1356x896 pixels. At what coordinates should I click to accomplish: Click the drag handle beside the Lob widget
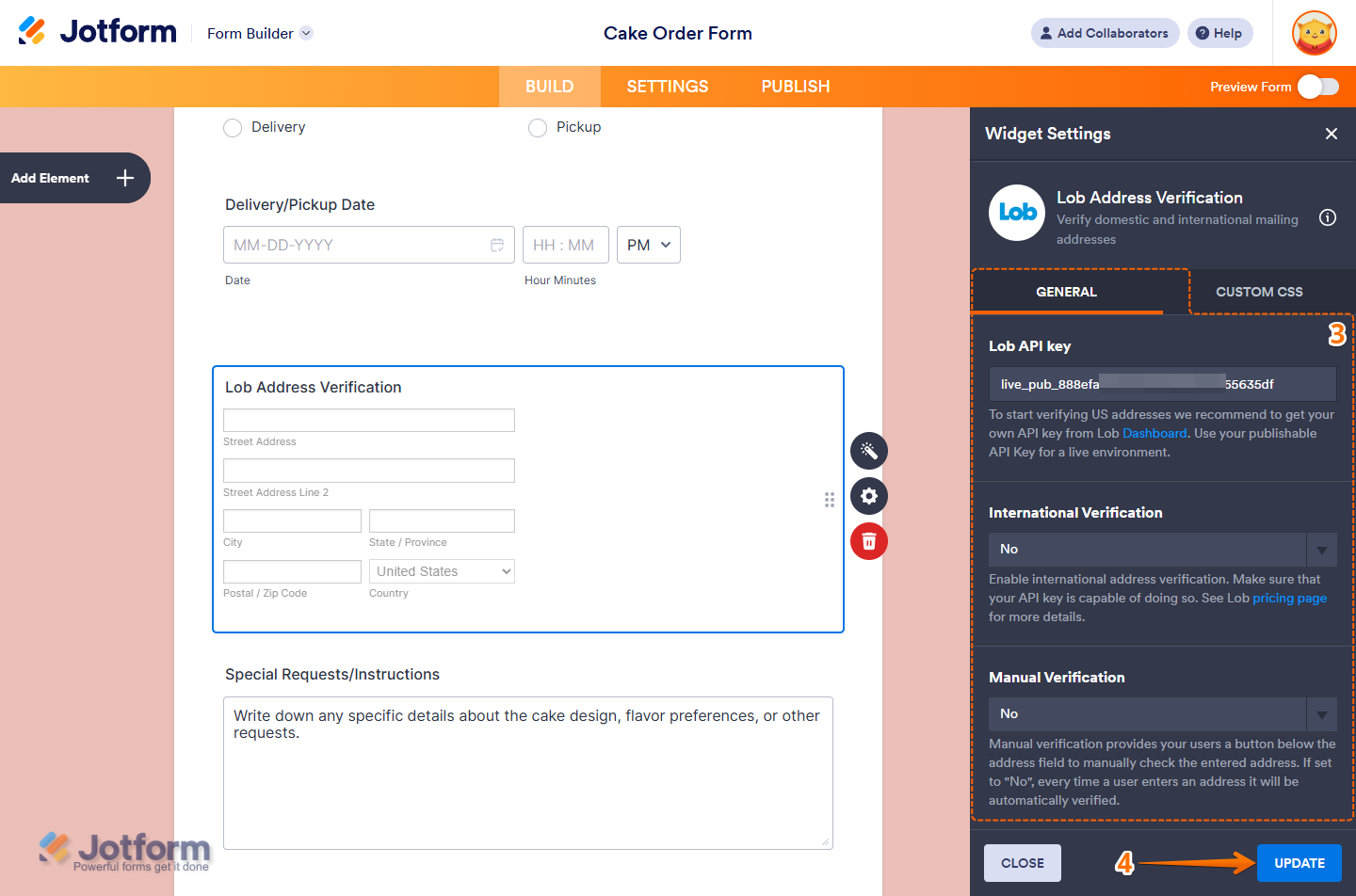click(x=830, y=500)
